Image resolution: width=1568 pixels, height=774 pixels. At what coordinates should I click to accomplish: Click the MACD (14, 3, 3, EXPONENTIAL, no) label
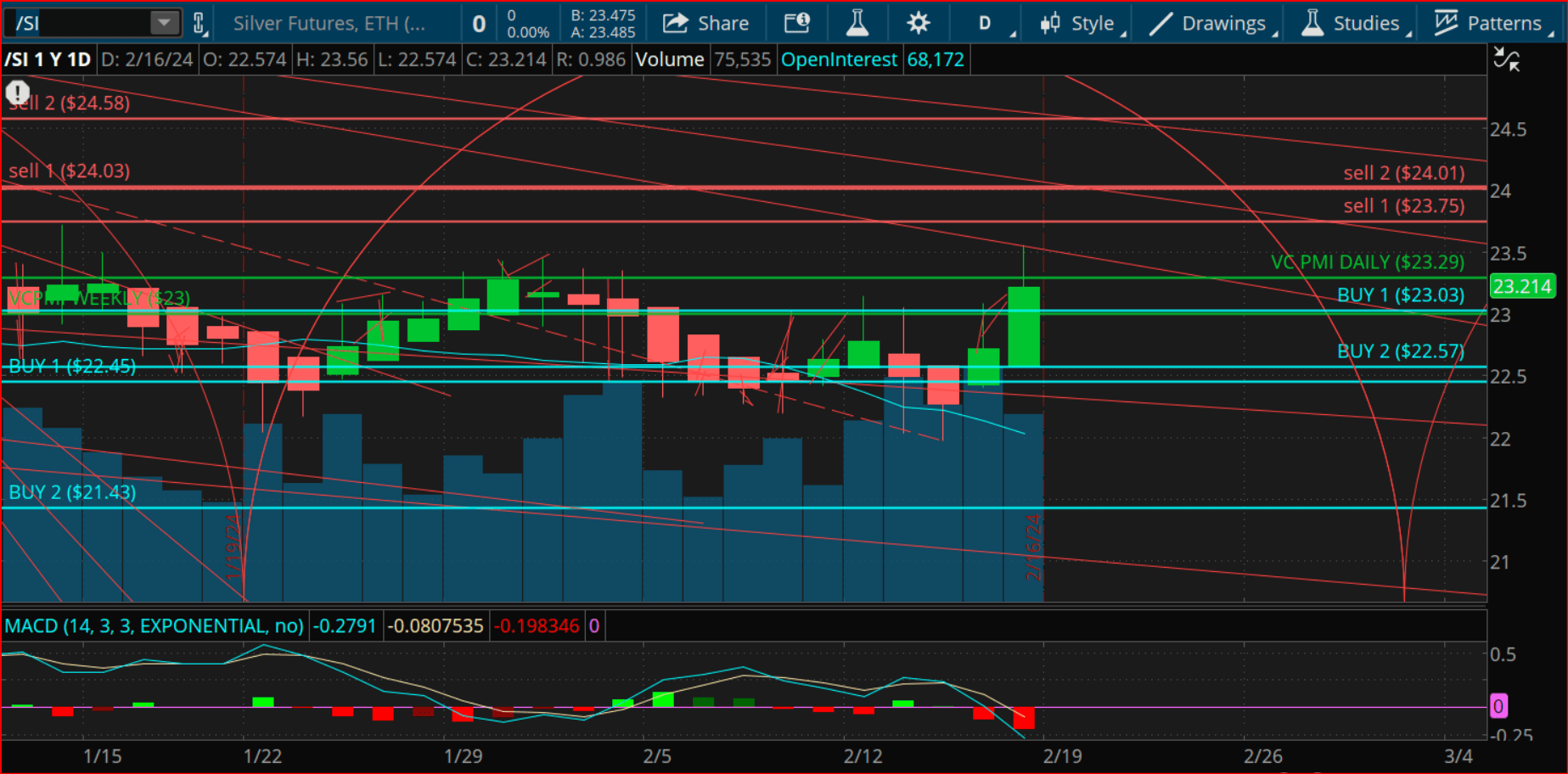[154, 626]
